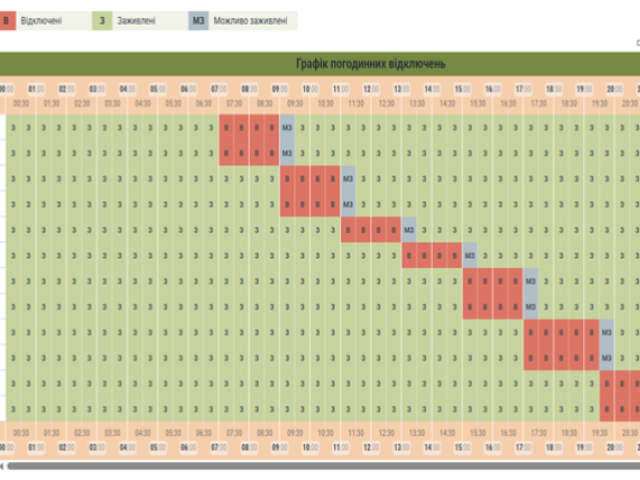Click the seventh row's МЗ cell at 17:00

point(531,281)
